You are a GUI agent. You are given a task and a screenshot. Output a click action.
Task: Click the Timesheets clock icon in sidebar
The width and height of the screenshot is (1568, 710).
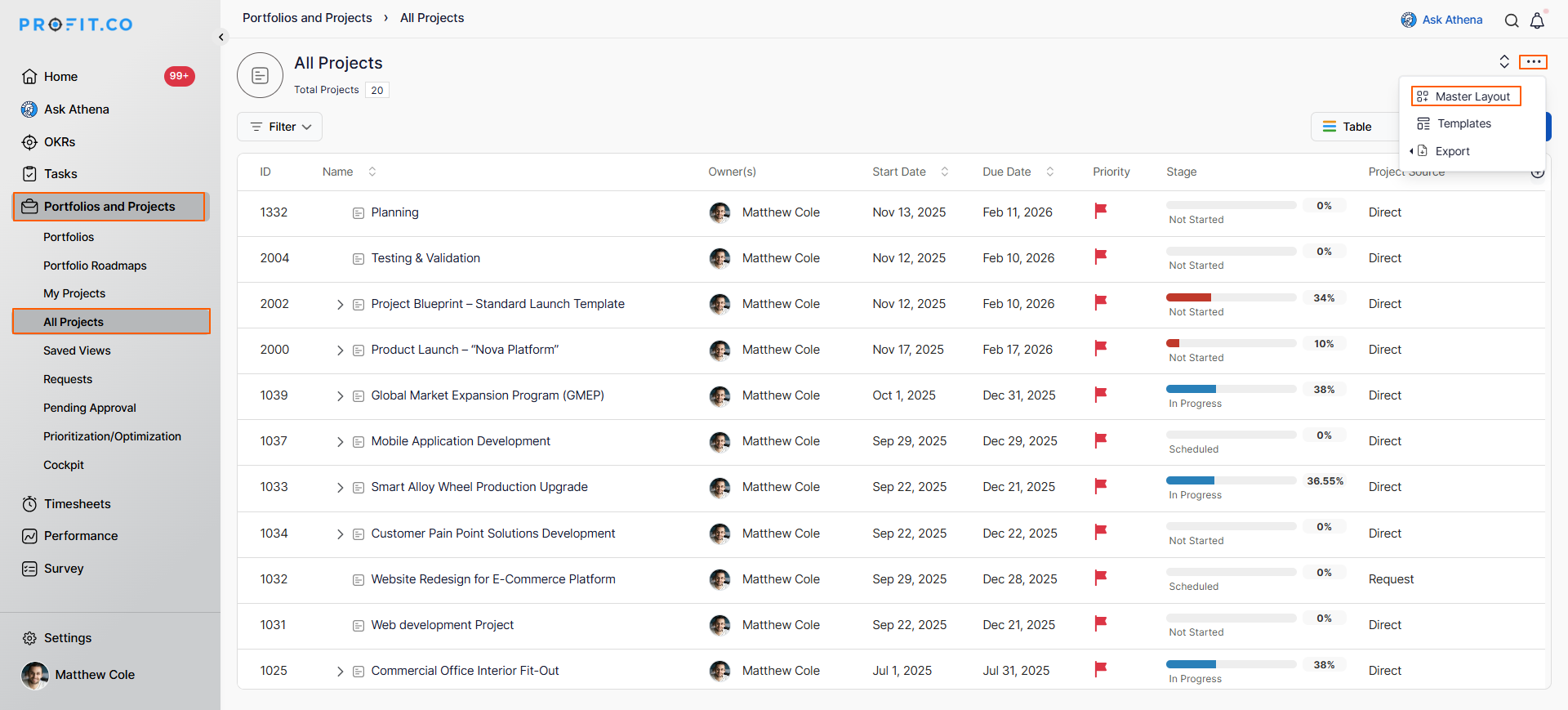(29, 504)
